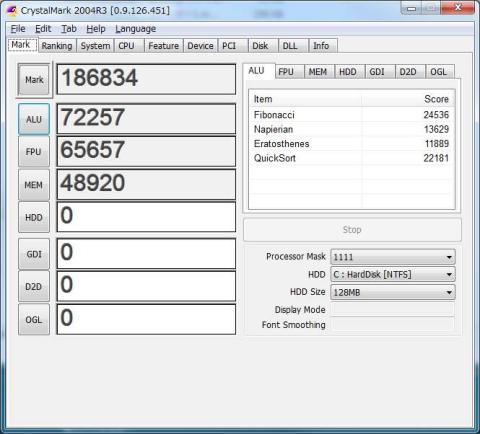480x434 pixels.
Task: Click the QuickSort score 22181
Action: pyautogui.click(x=436, y=158)
